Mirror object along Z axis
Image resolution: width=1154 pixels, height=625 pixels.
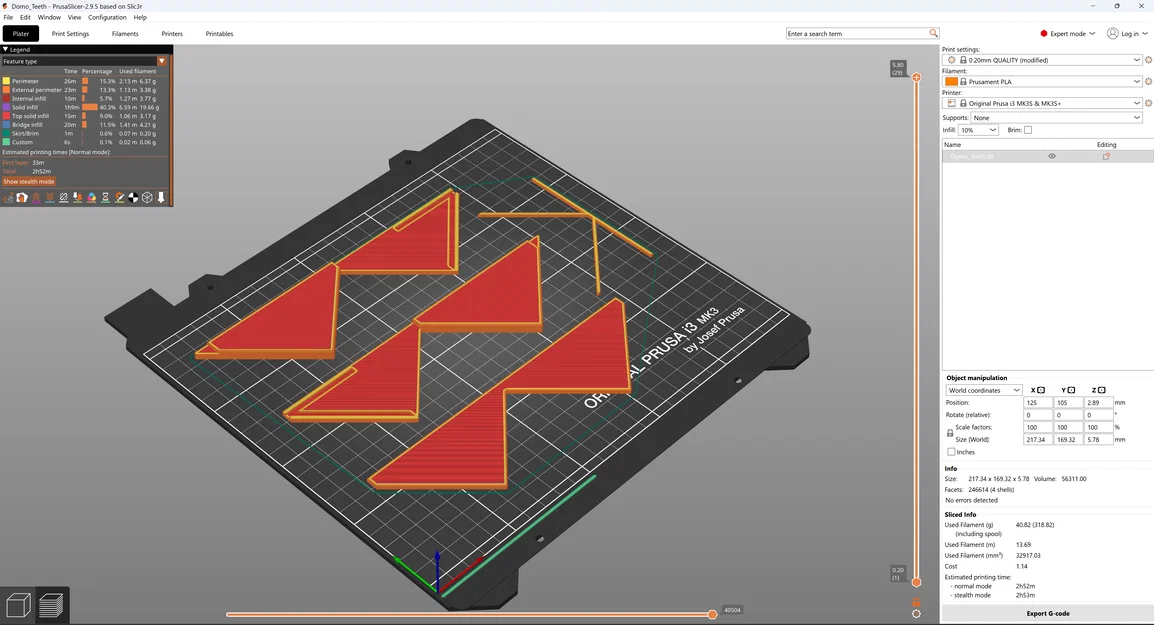pyautogui.click(x=1102, y=390)
